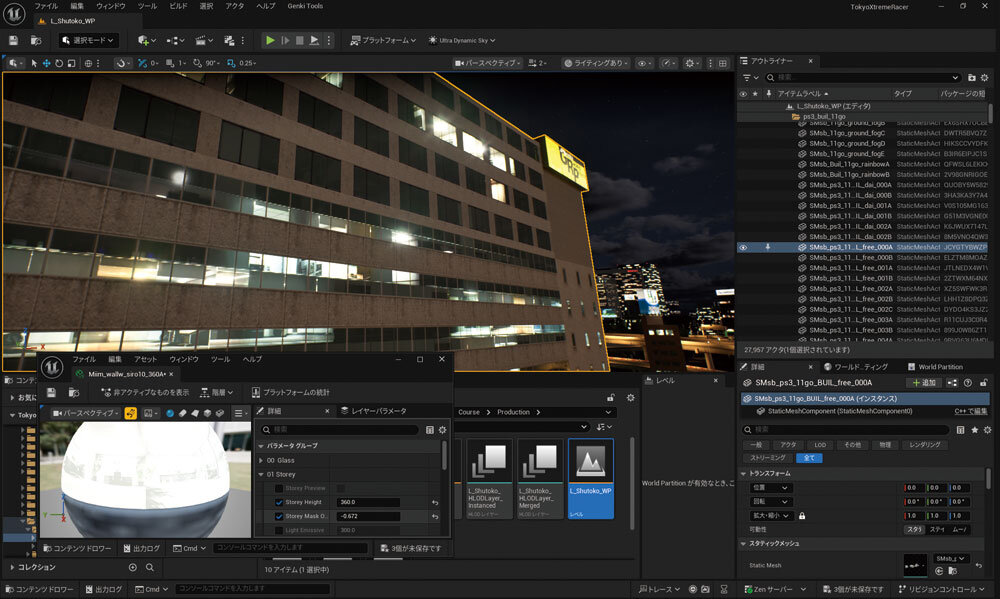The image size is (1000, 599).
Task: Click the 追加 add component button
Action: (922, 383)
